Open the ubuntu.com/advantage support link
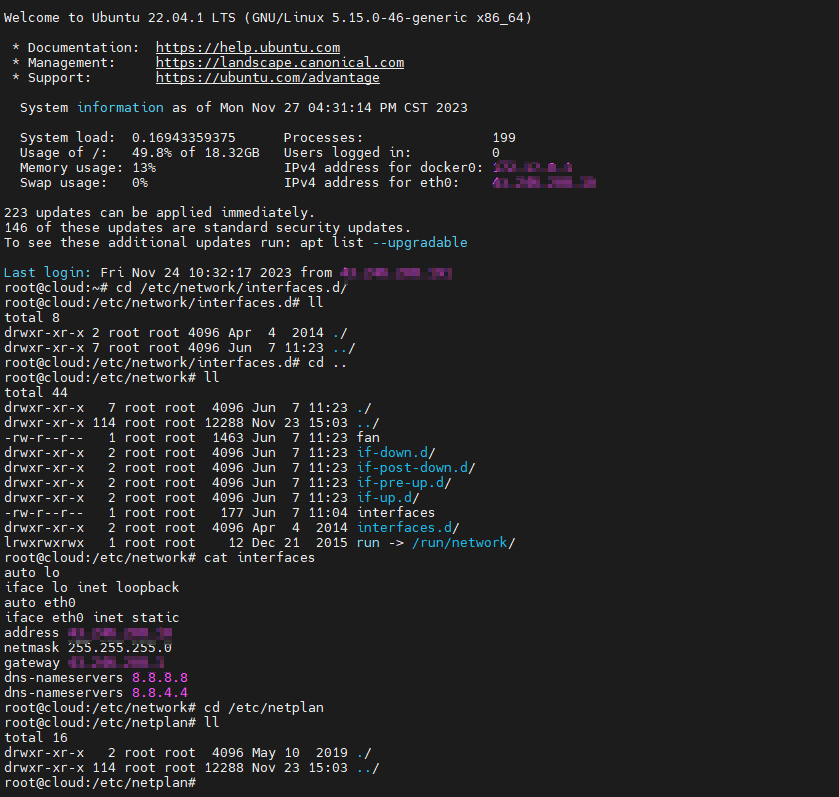 pos(268,77)
